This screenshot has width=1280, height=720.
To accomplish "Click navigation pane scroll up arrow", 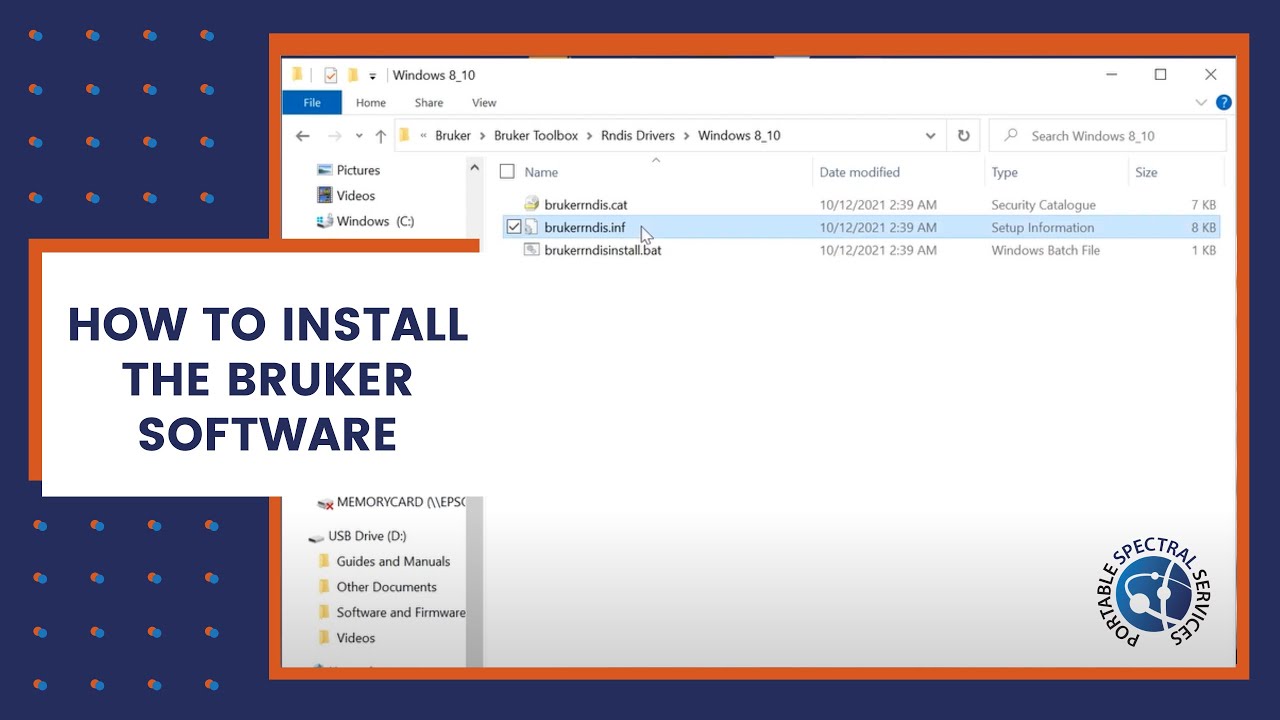I will 475,169.
